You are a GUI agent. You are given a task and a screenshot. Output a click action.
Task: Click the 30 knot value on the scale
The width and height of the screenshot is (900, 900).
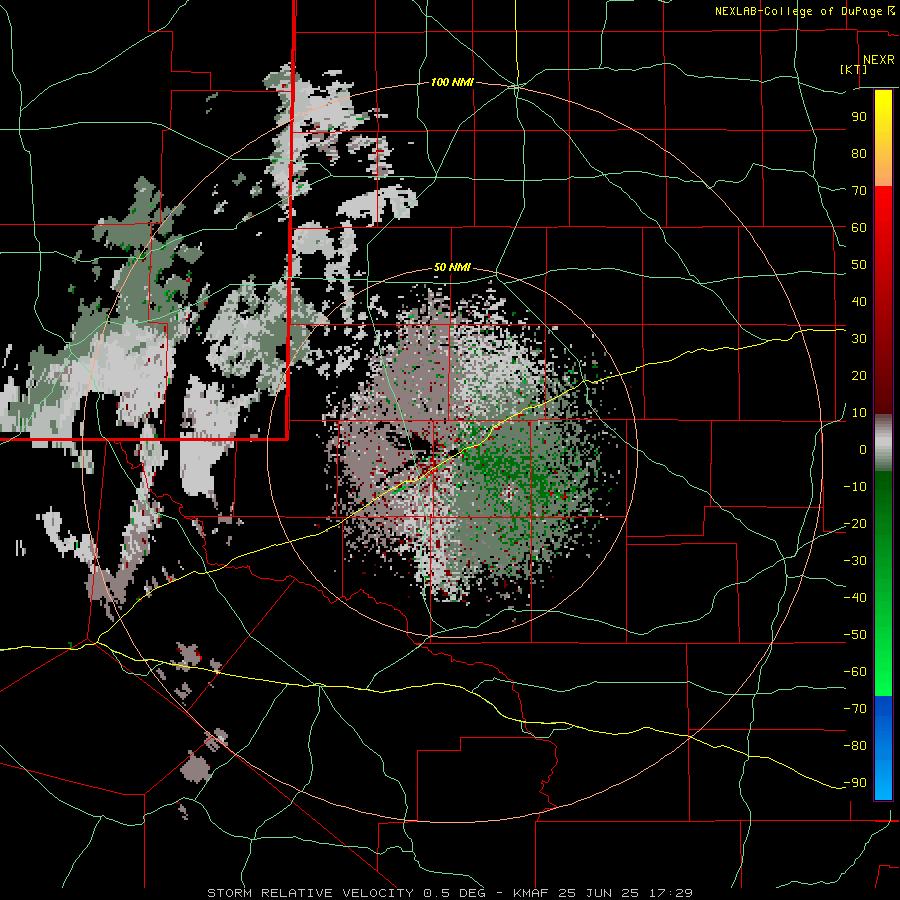point(859,339)
